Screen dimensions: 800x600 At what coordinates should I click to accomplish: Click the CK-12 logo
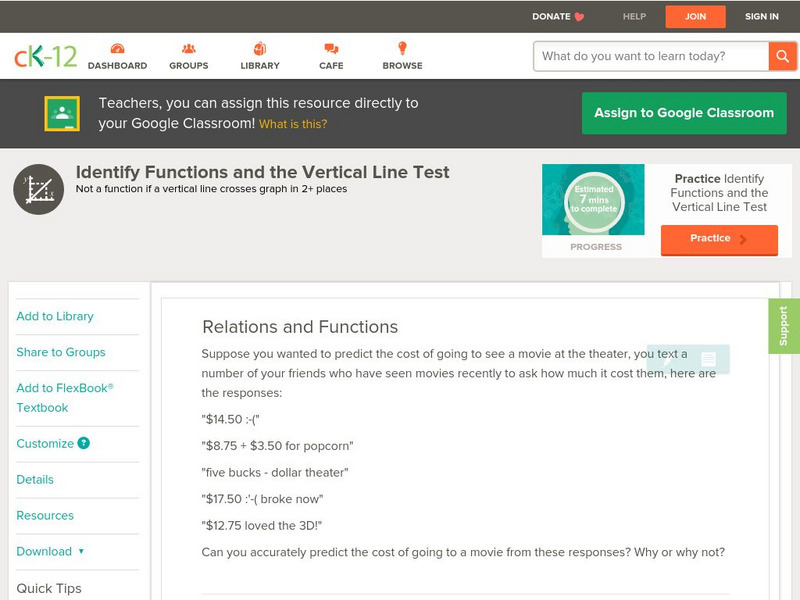coord(45,57)
